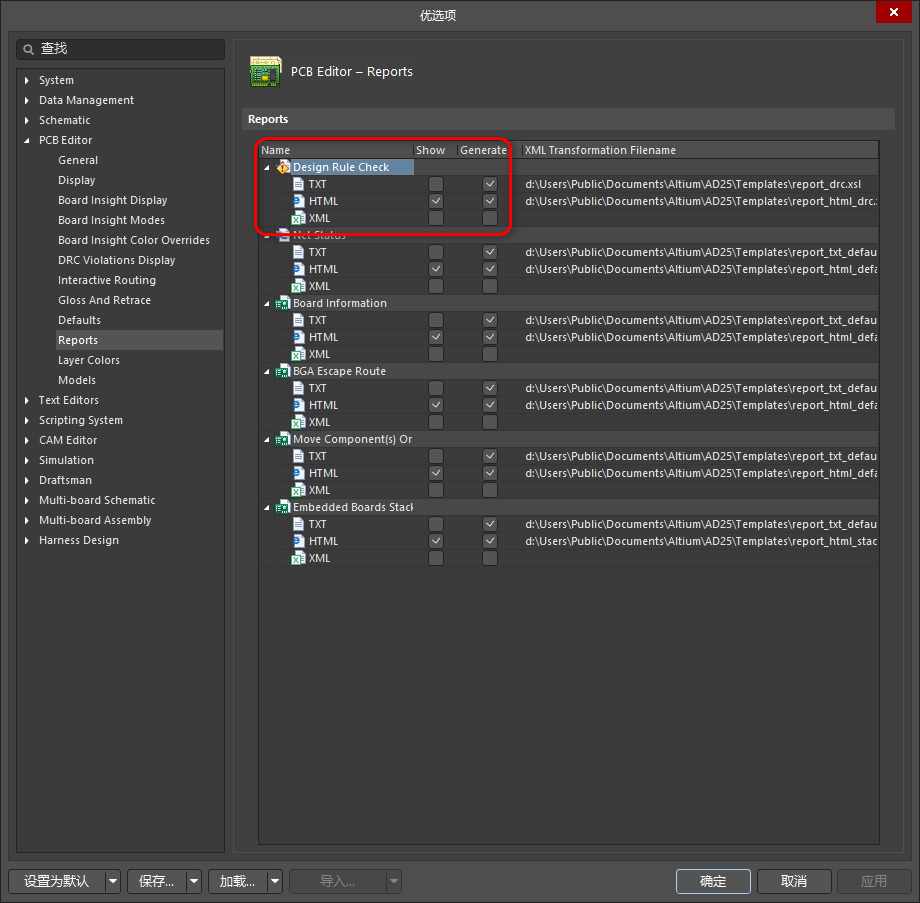This screenshot has width=920, height=903.
Task: Click the TXT file icon under Design Rule Check
Action: click(299, 184)
